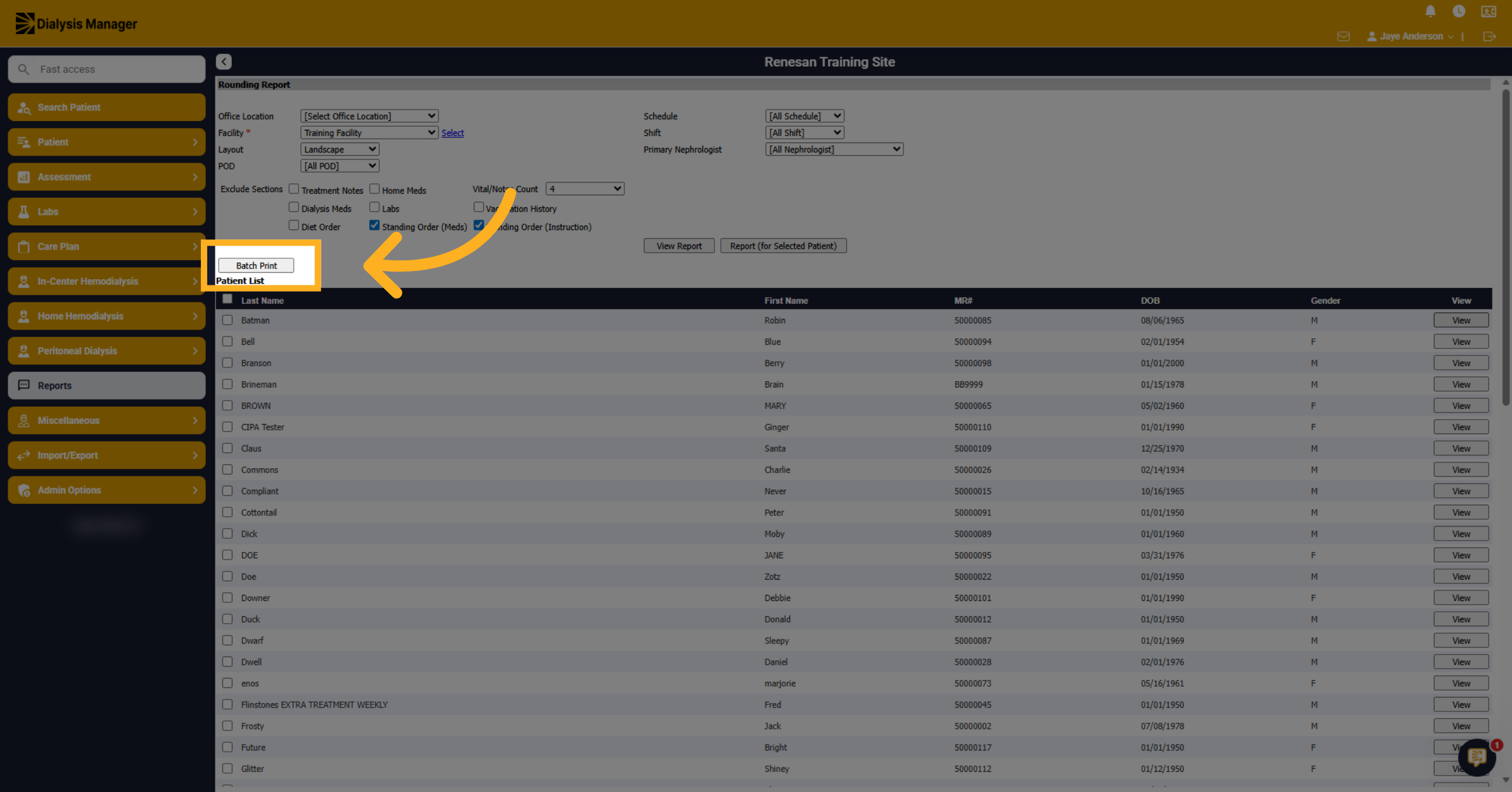
Task: Collapse sidebar with the back arrow icon
Action: pos(224,62)
